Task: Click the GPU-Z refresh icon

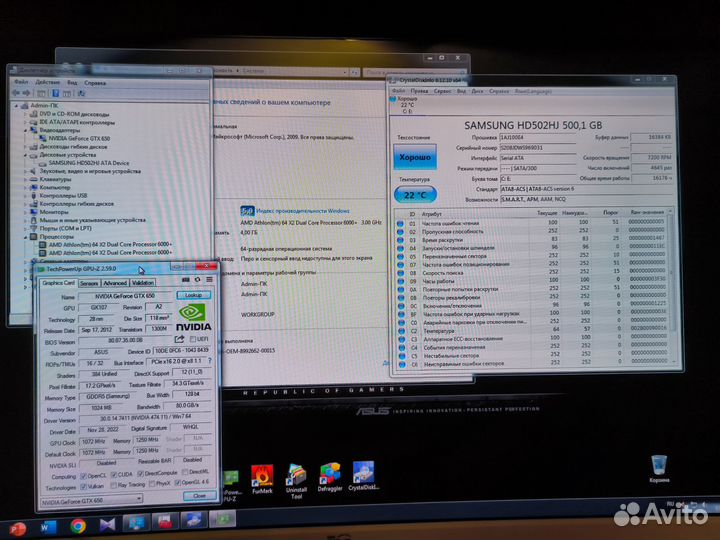Action: pyautogui.click(x=197, y=280)
